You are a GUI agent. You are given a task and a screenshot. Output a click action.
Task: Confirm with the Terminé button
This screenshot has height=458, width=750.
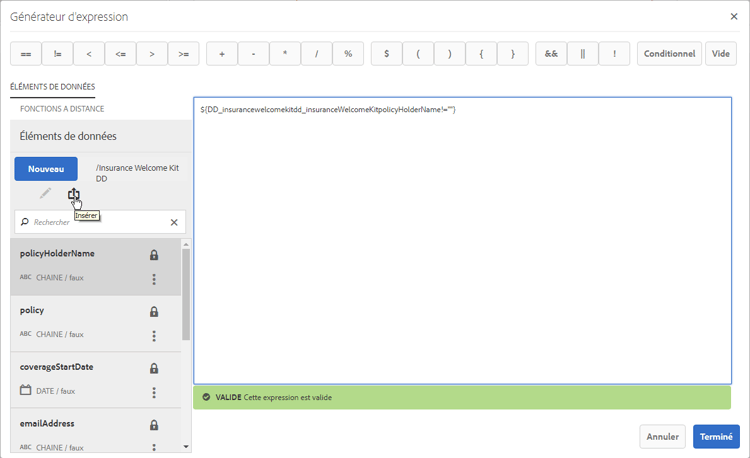click(716, 436)
